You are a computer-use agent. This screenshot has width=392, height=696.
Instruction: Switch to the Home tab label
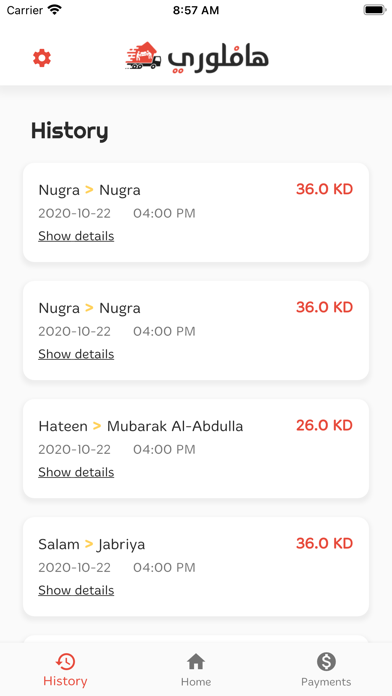pos(196,682)
